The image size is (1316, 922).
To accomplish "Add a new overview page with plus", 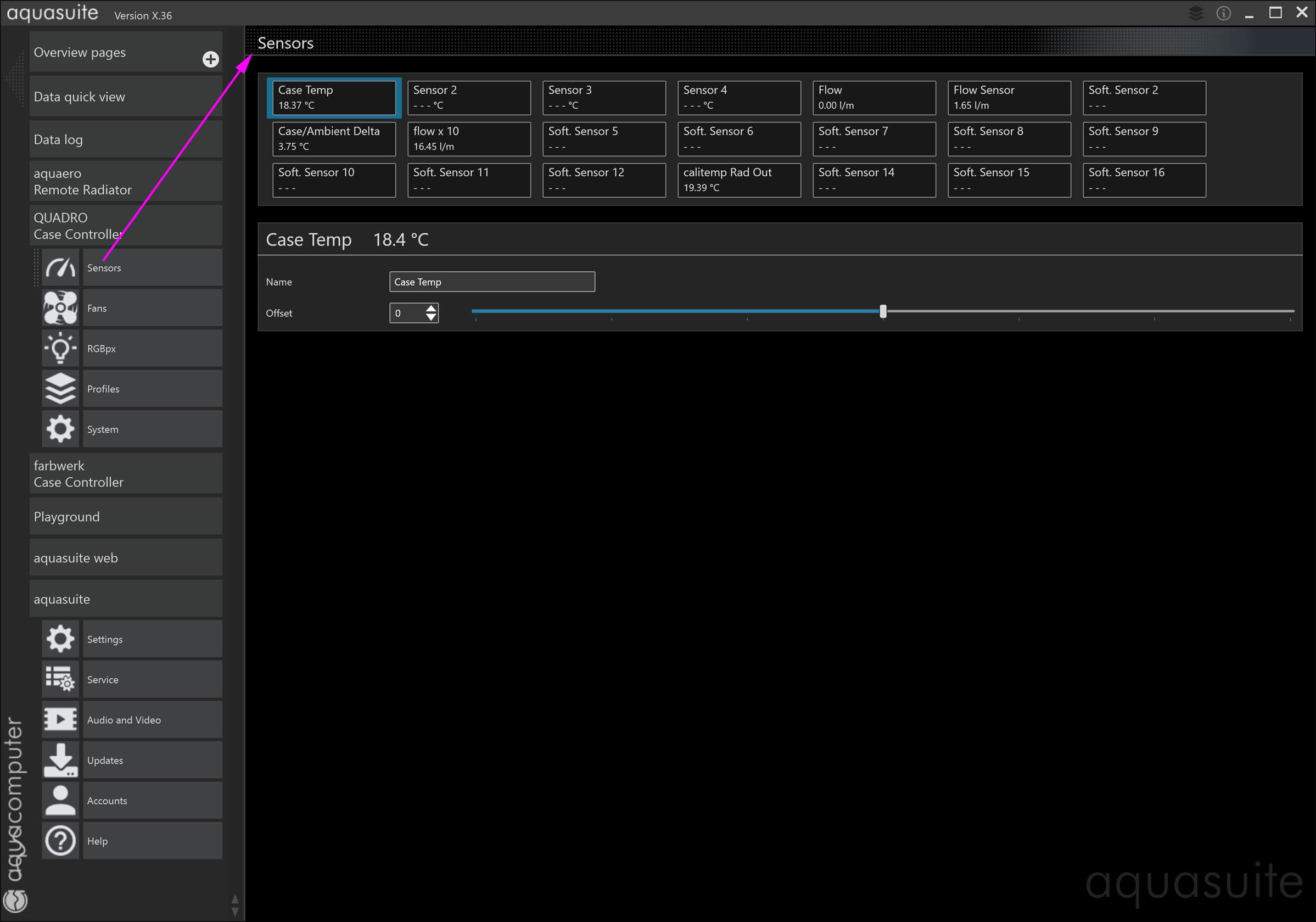I will tap(210, 59).
